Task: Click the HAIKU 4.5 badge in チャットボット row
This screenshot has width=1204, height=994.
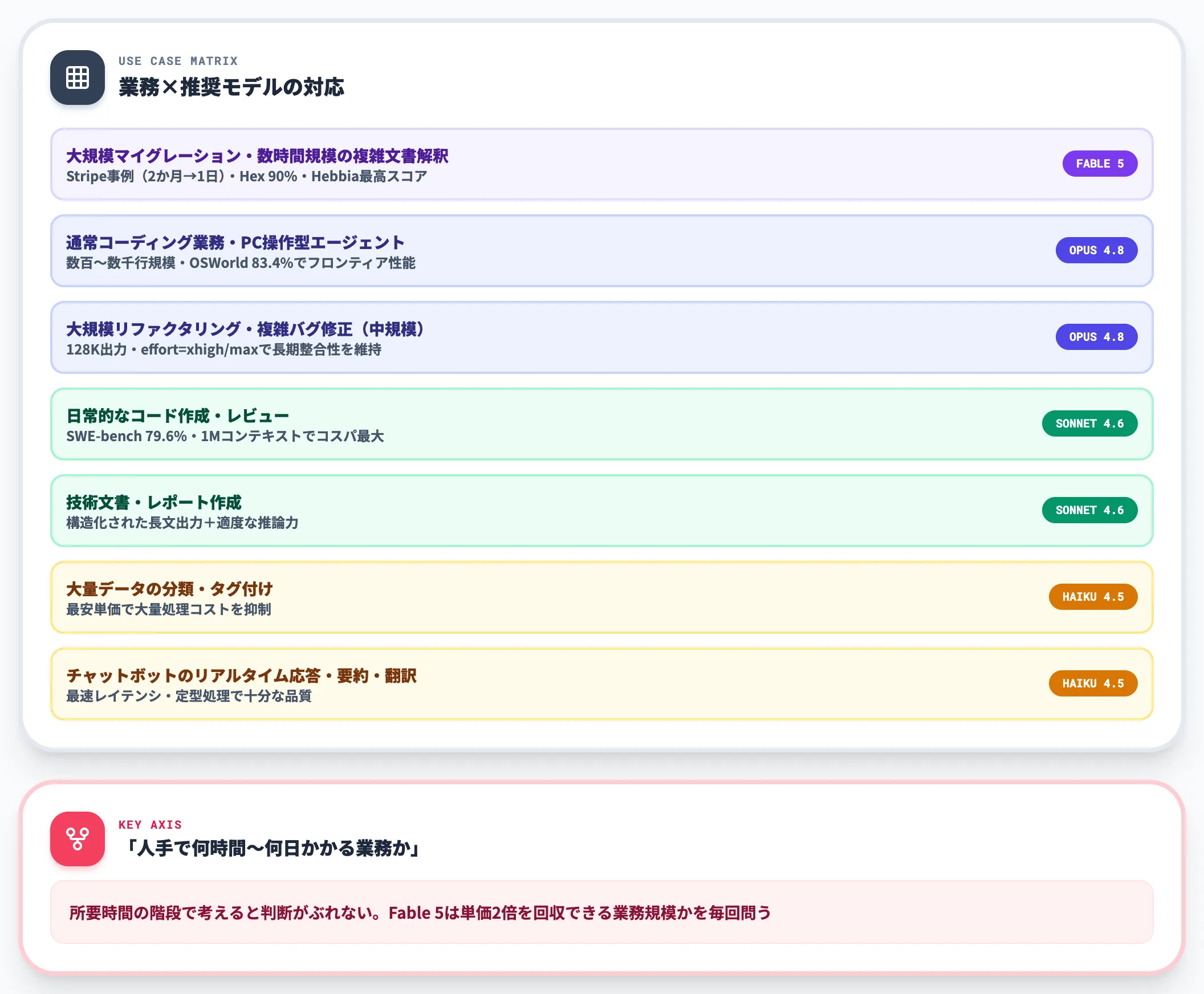Action: click(1093, 683)
